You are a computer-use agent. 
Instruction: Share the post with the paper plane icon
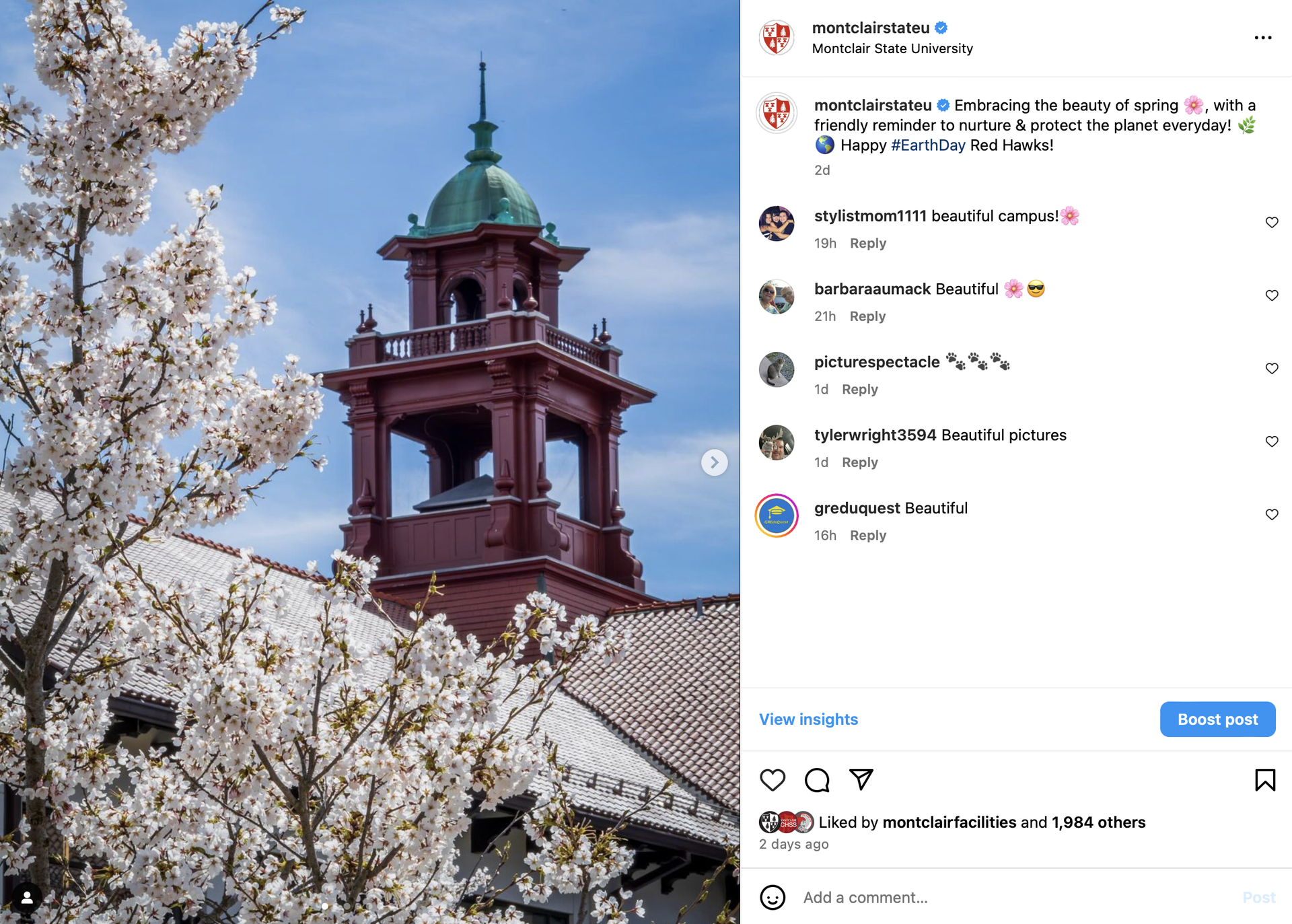pos(861,780)
